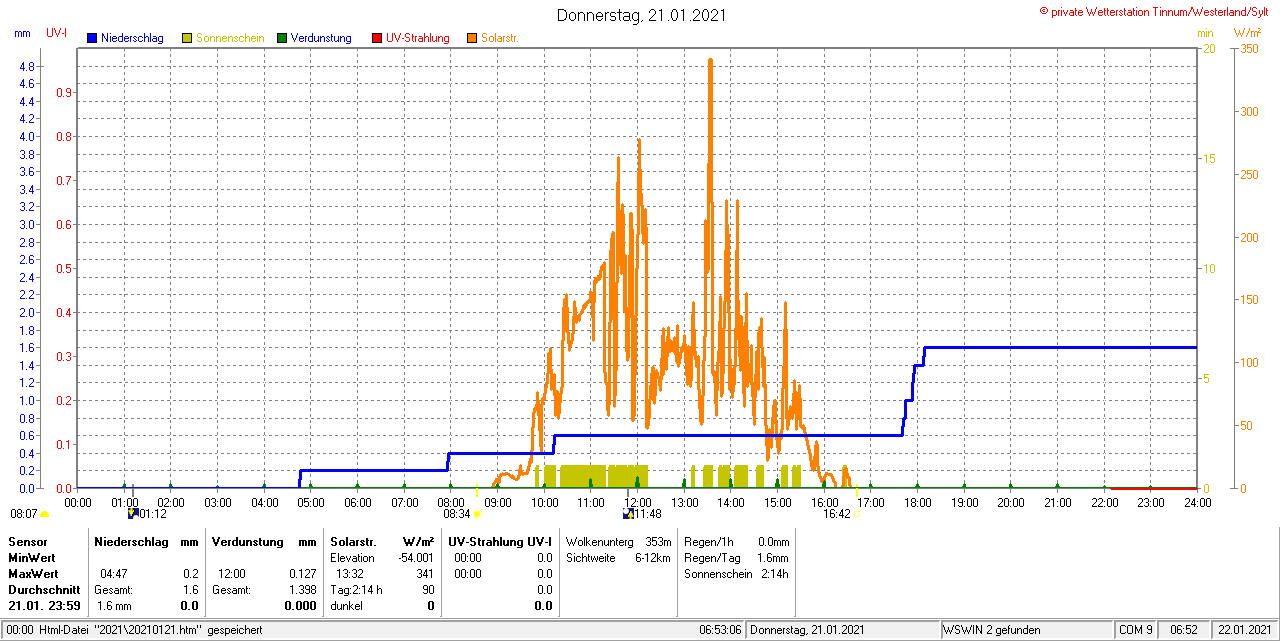
Task: Click the sunrise icon beside 08:34
Action: coord(476,514)
